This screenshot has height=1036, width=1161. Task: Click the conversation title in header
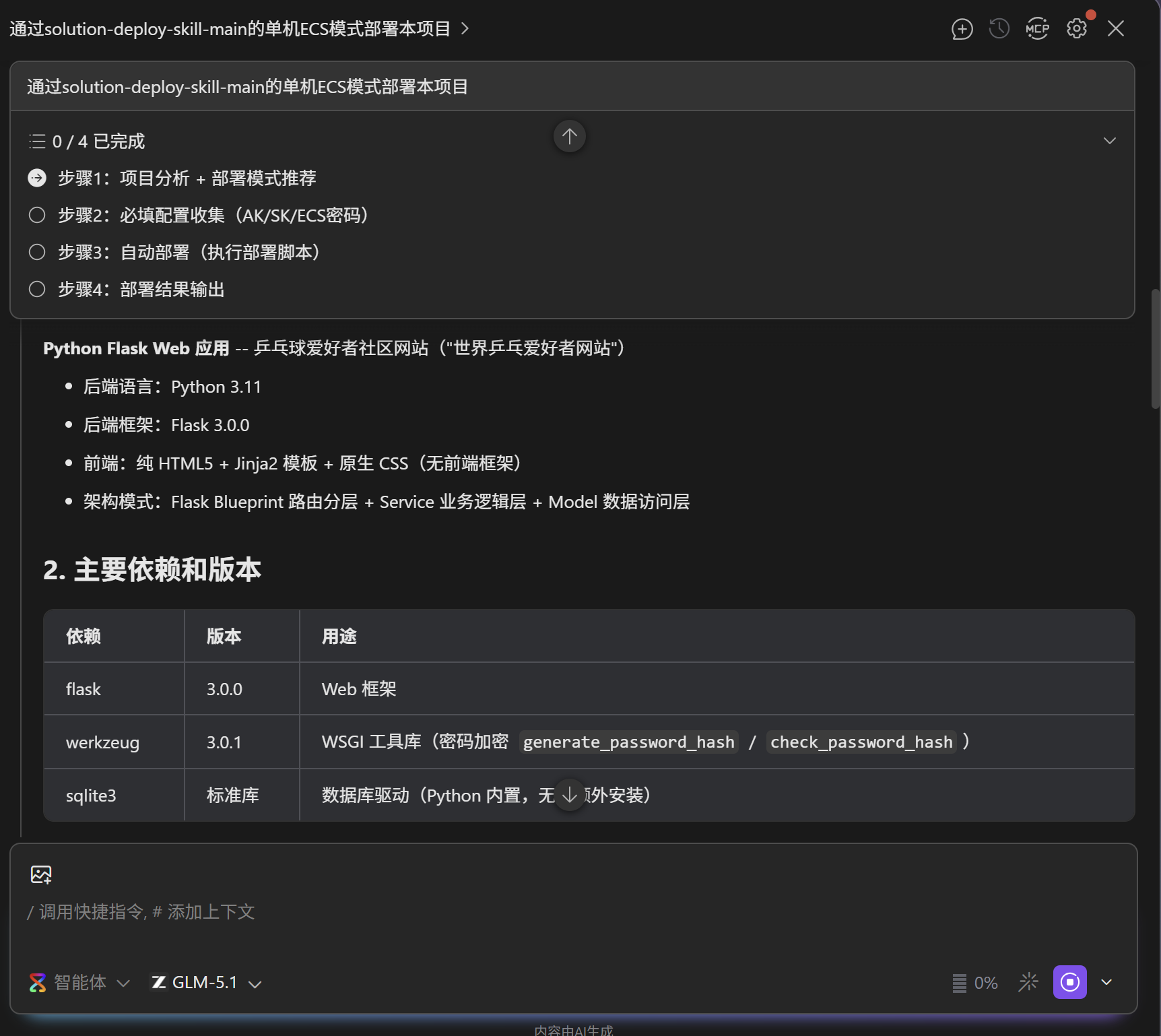click(x=230, y=28)
